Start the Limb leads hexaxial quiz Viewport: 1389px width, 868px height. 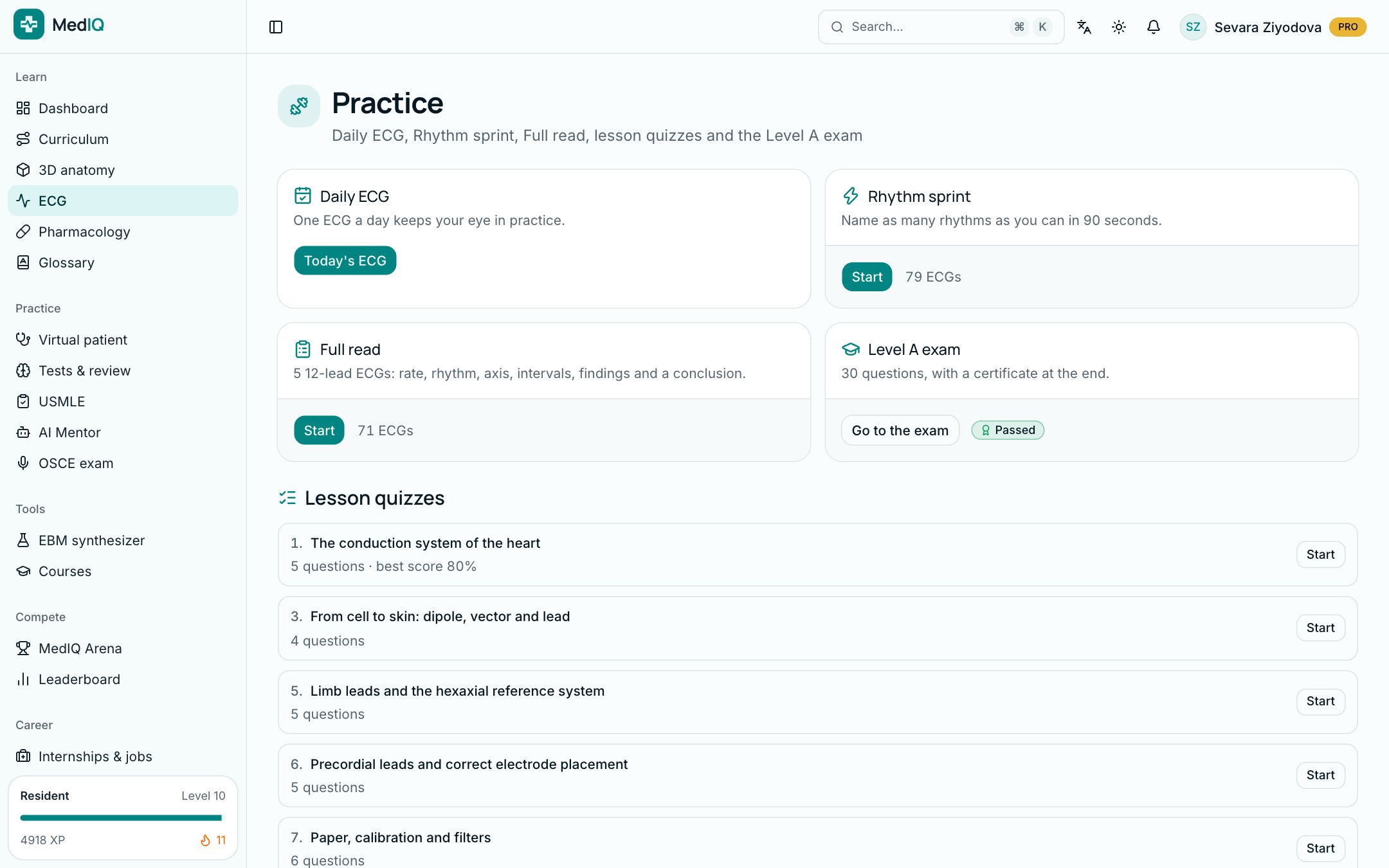click(x=1320, y=701)
